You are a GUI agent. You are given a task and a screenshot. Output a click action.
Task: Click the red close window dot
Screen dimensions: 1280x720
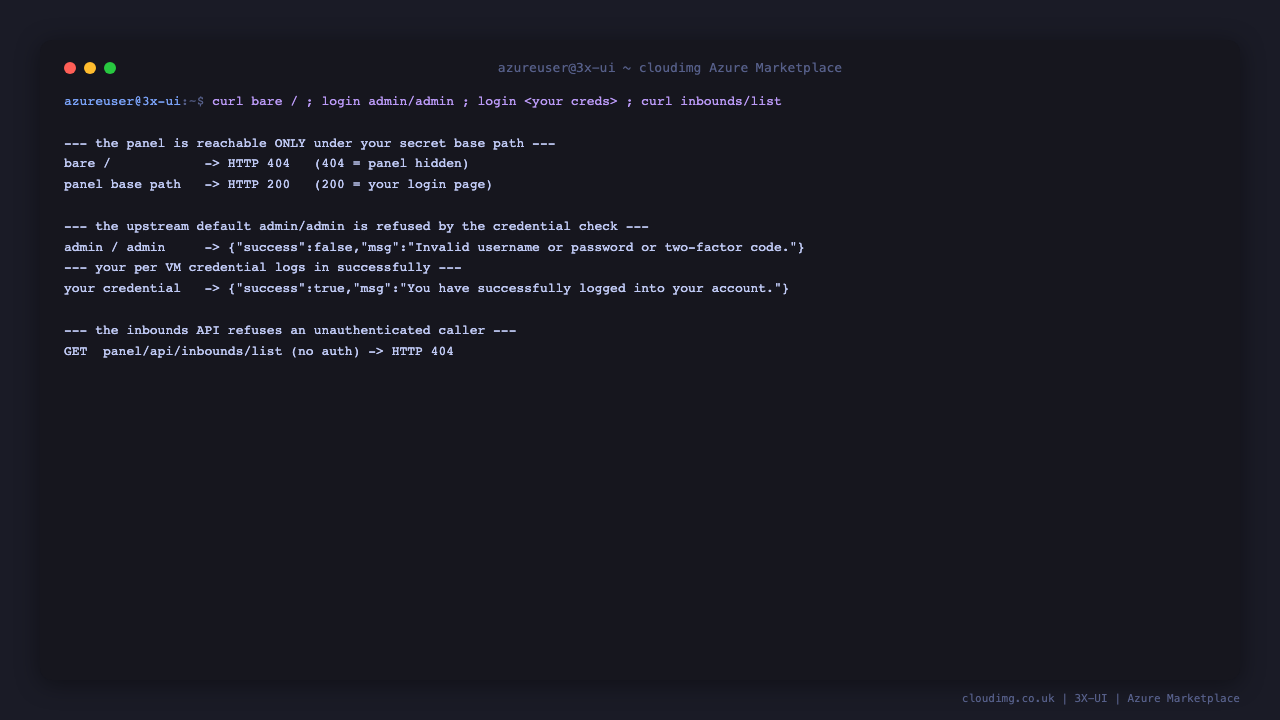pyautogui.click(x=70, y=68)
